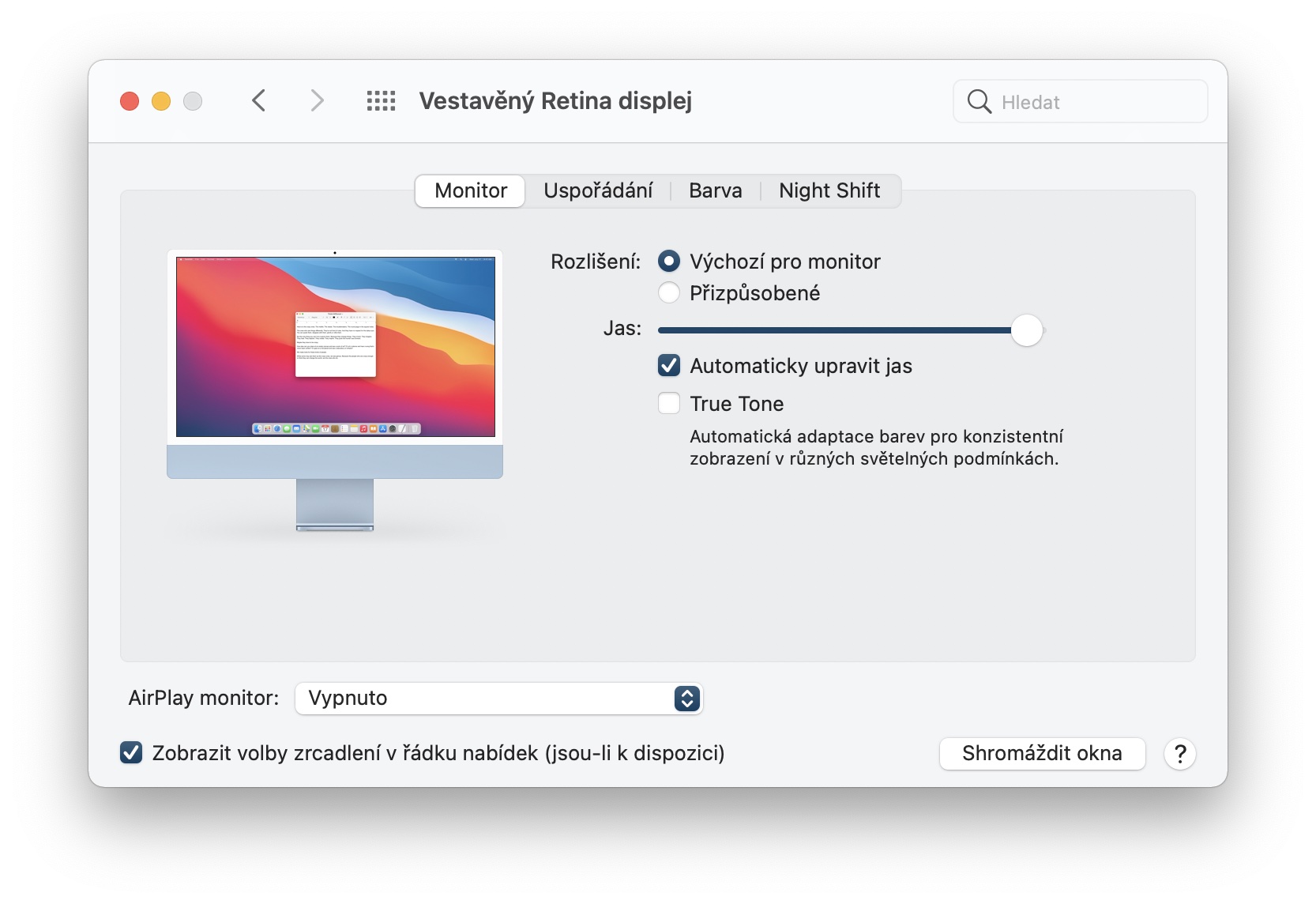Image resolution: width=1316 pixels, height=904 pixels.
Task: Switch to the Uspořádání tab
Action: [x=598, y=190]
